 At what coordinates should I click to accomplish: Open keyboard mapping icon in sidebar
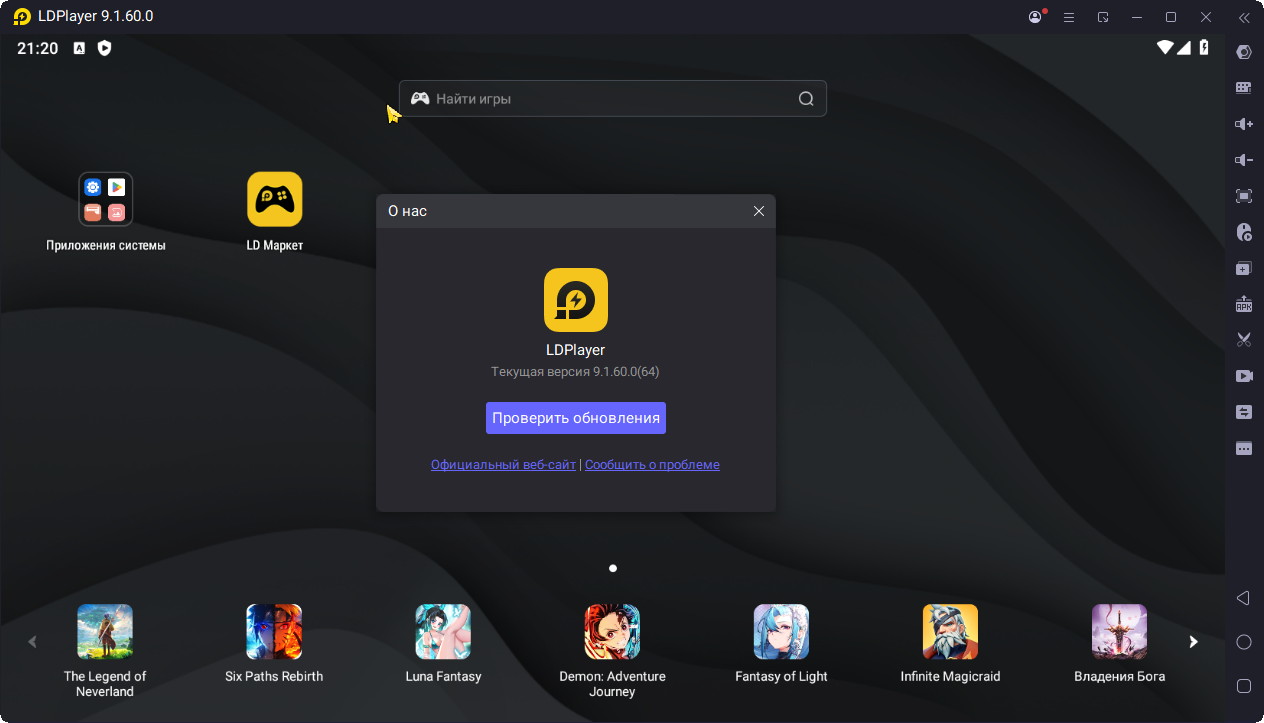1244,88
